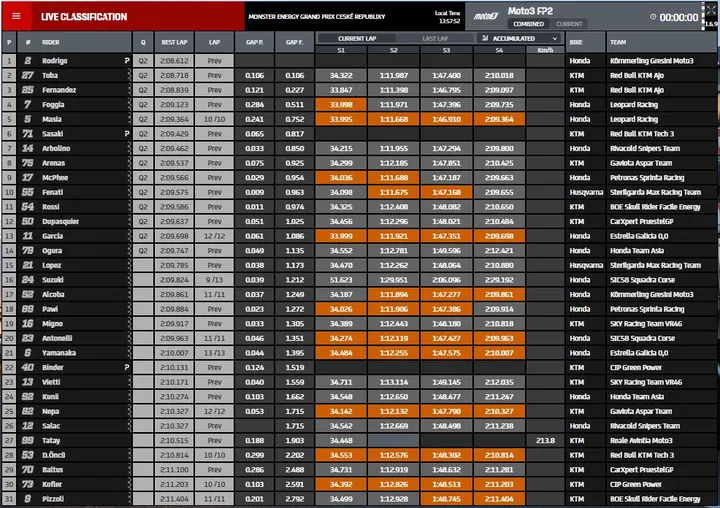Open the hamburger menu in the red header

click(16, 16)
